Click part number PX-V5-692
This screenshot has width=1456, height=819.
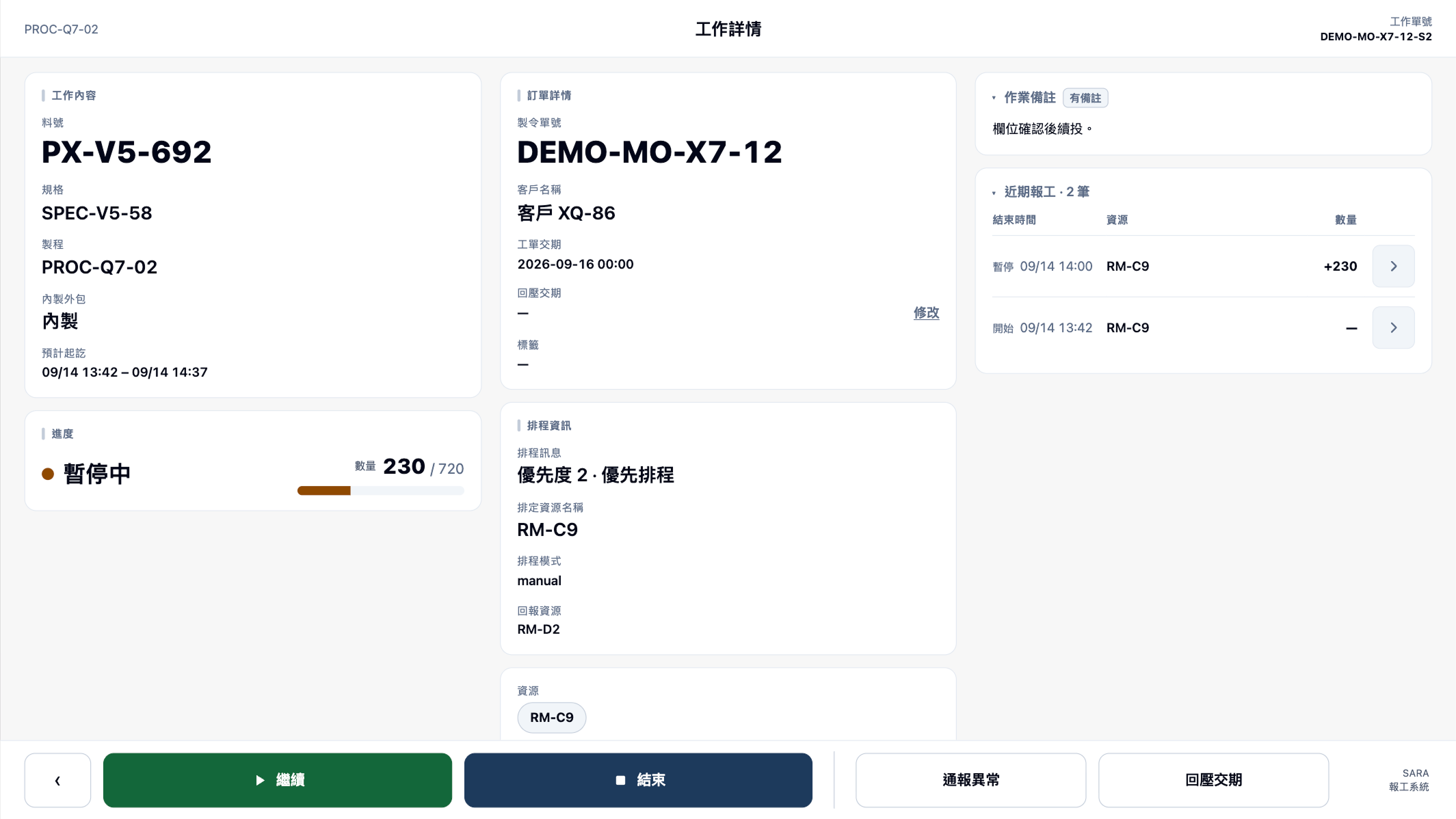[127, 152]
